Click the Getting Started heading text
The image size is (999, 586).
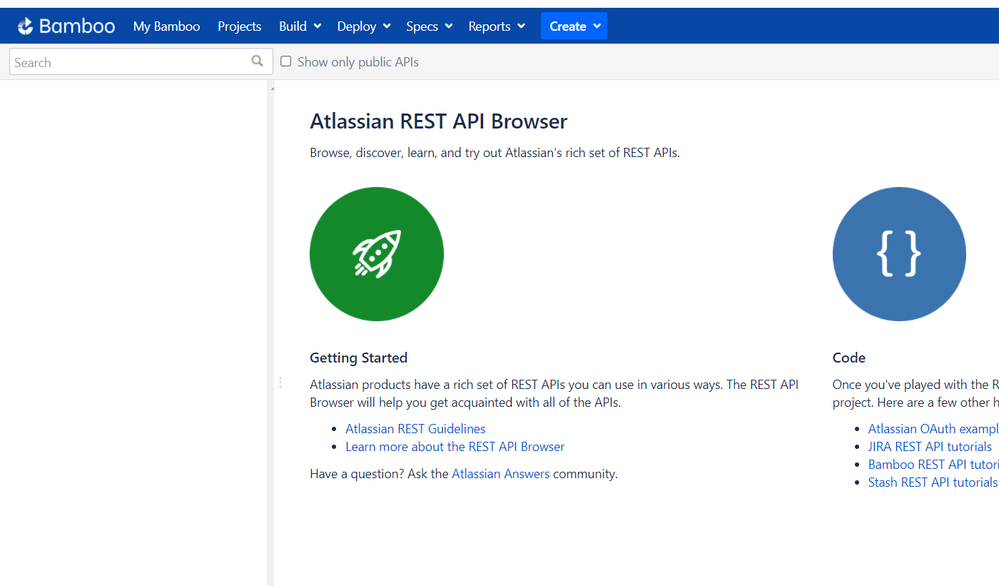click(x=359, y=357)
